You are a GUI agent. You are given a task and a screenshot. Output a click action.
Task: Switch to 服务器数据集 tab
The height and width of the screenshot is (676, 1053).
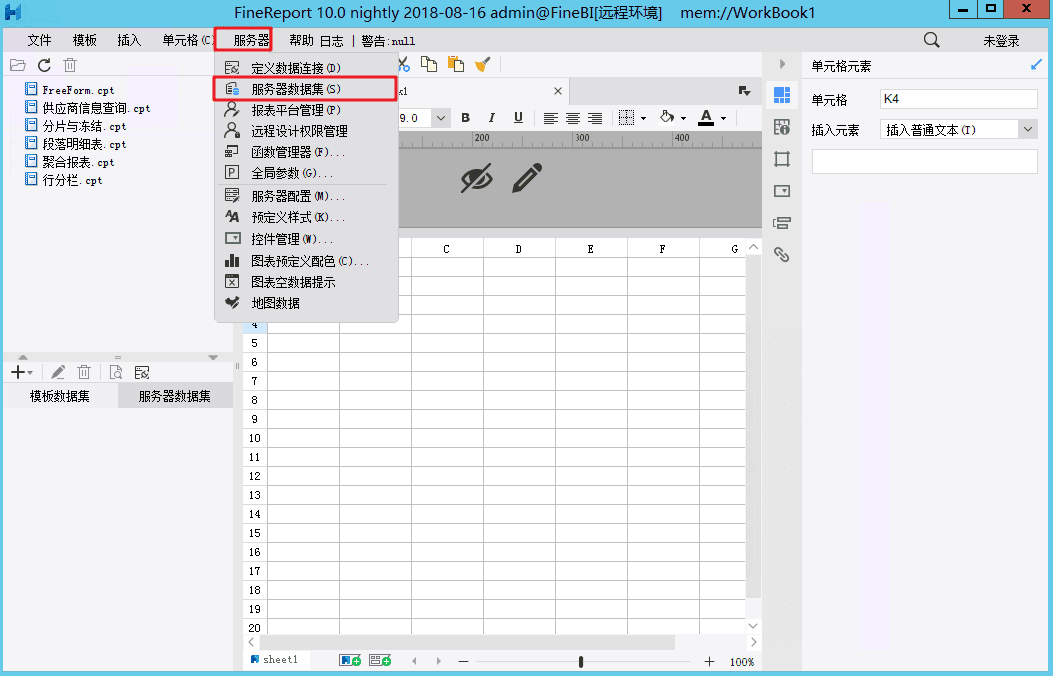coord(175,396)
